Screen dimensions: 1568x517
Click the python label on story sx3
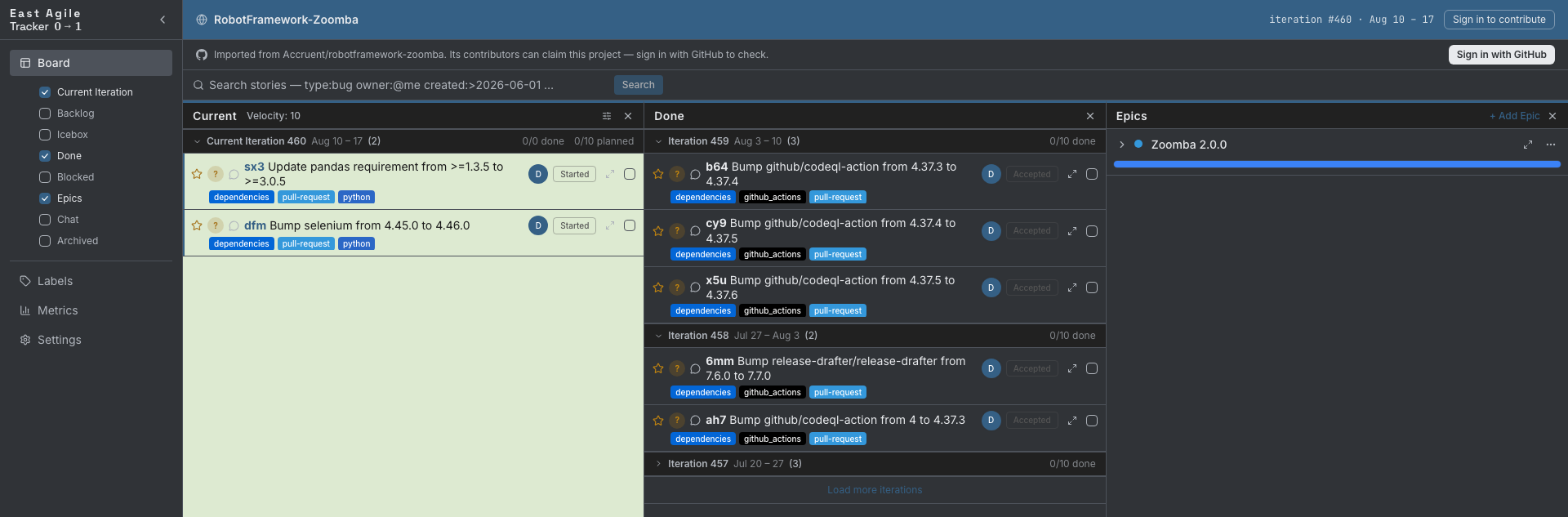click(x=356, y=198)
